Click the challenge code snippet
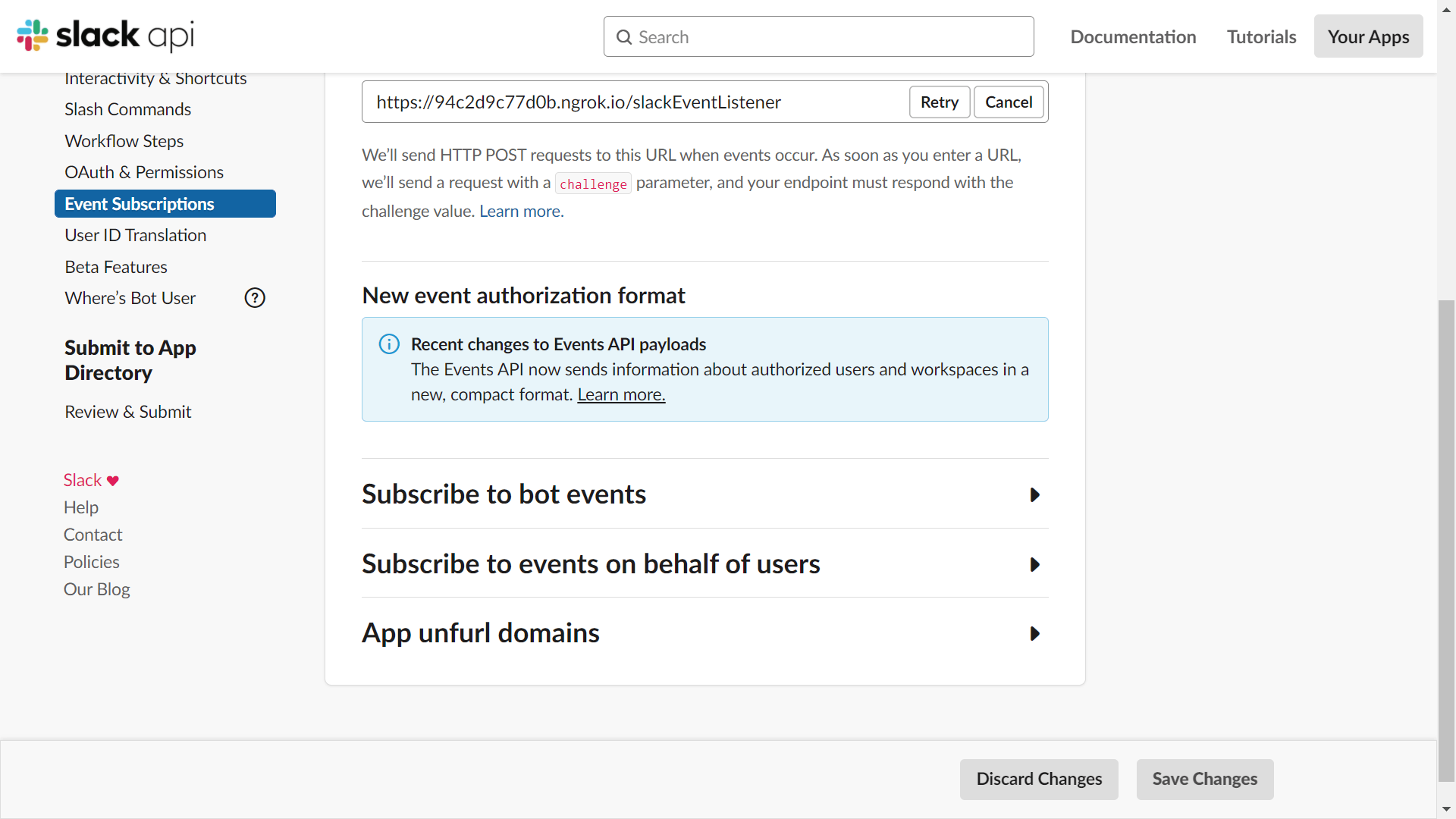The image size is (1456, 819). point(593,184)
